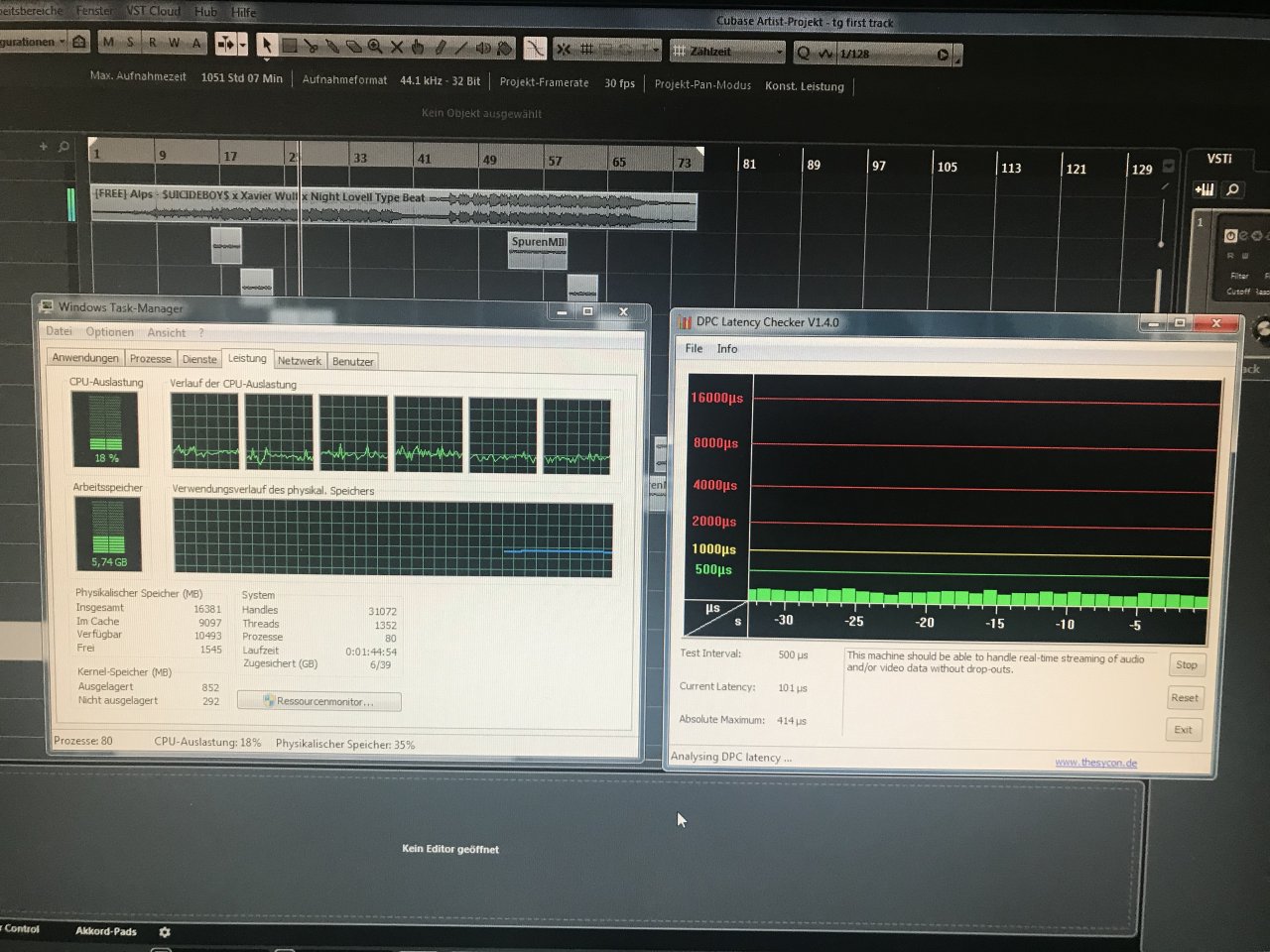Select the Color paint bucket tool

(504, 49)
